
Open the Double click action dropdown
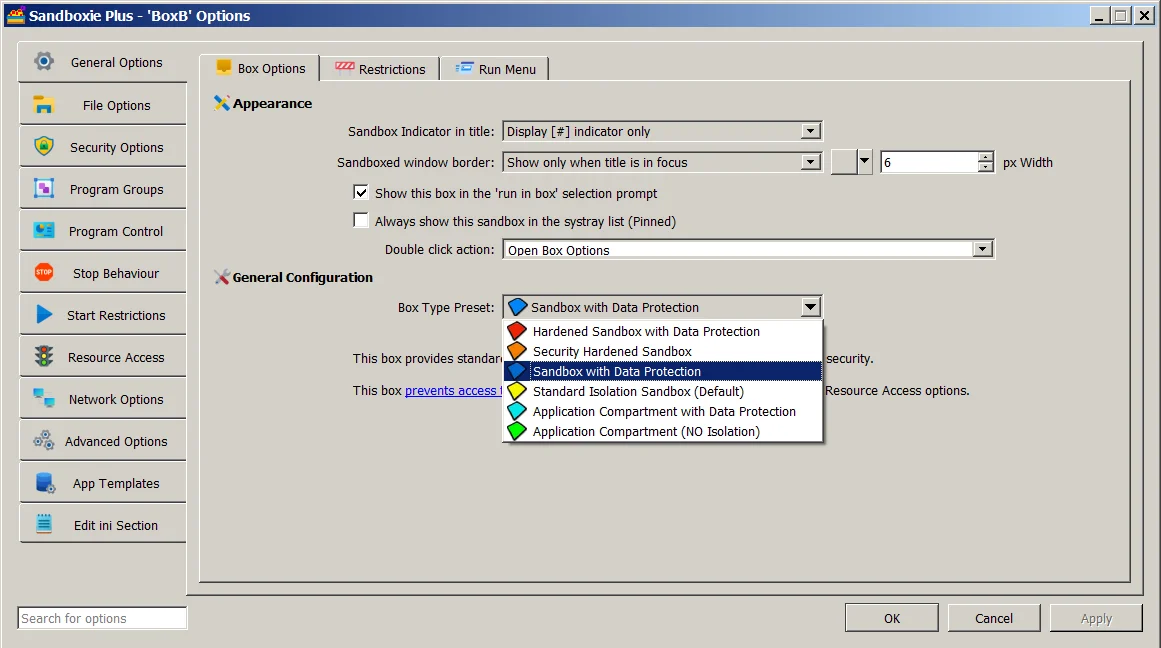tap(983, 249)
